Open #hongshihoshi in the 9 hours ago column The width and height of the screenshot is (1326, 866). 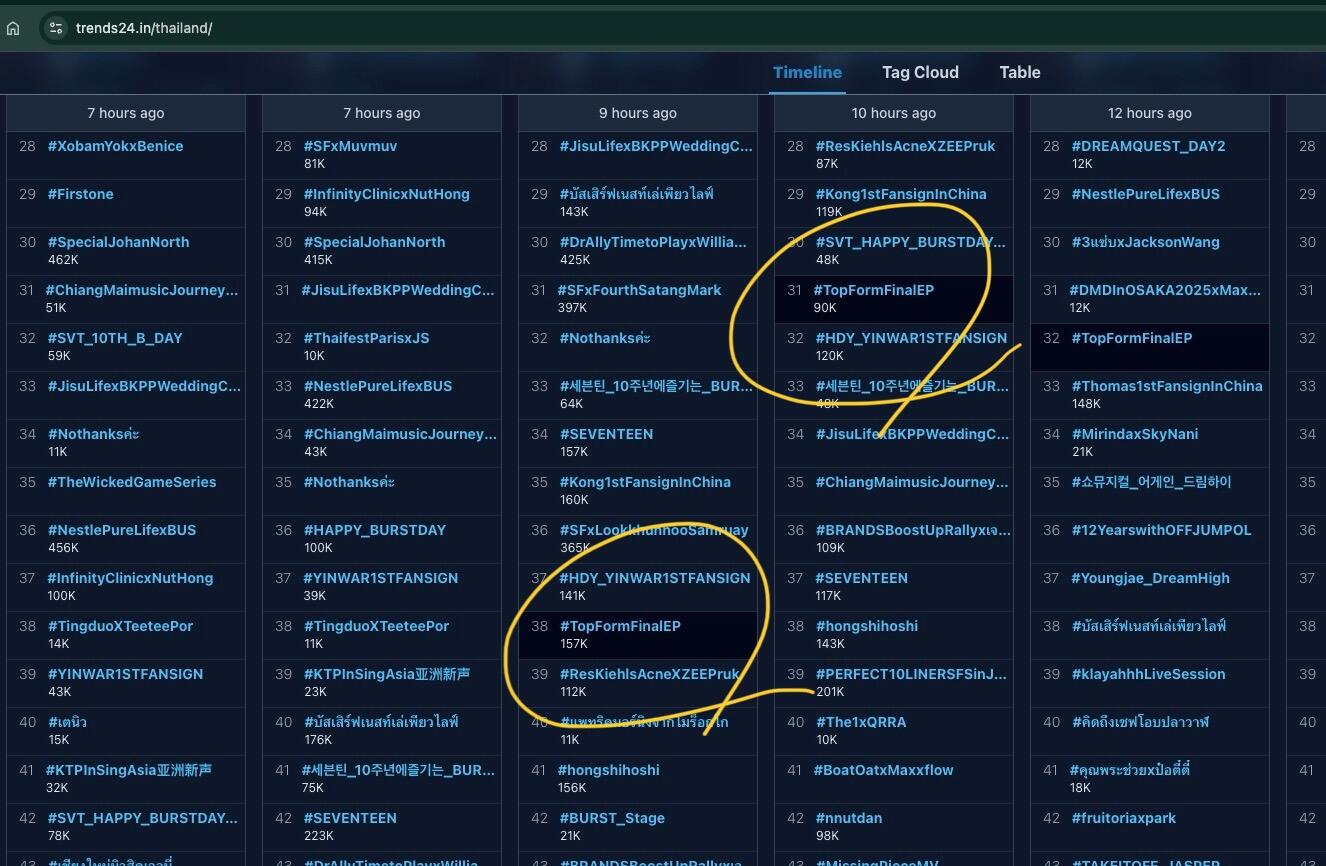coord(608,770)
